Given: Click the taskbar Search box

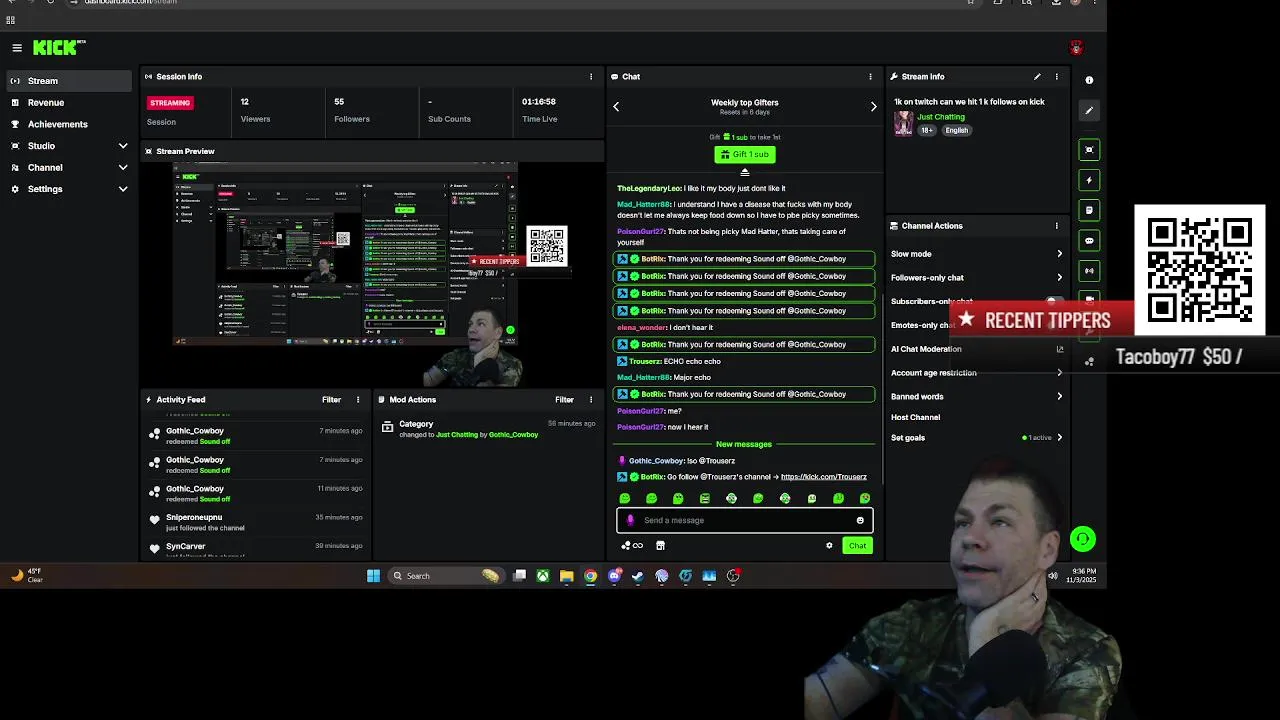Looking at the screenshot, I should (x=445, y=576).
